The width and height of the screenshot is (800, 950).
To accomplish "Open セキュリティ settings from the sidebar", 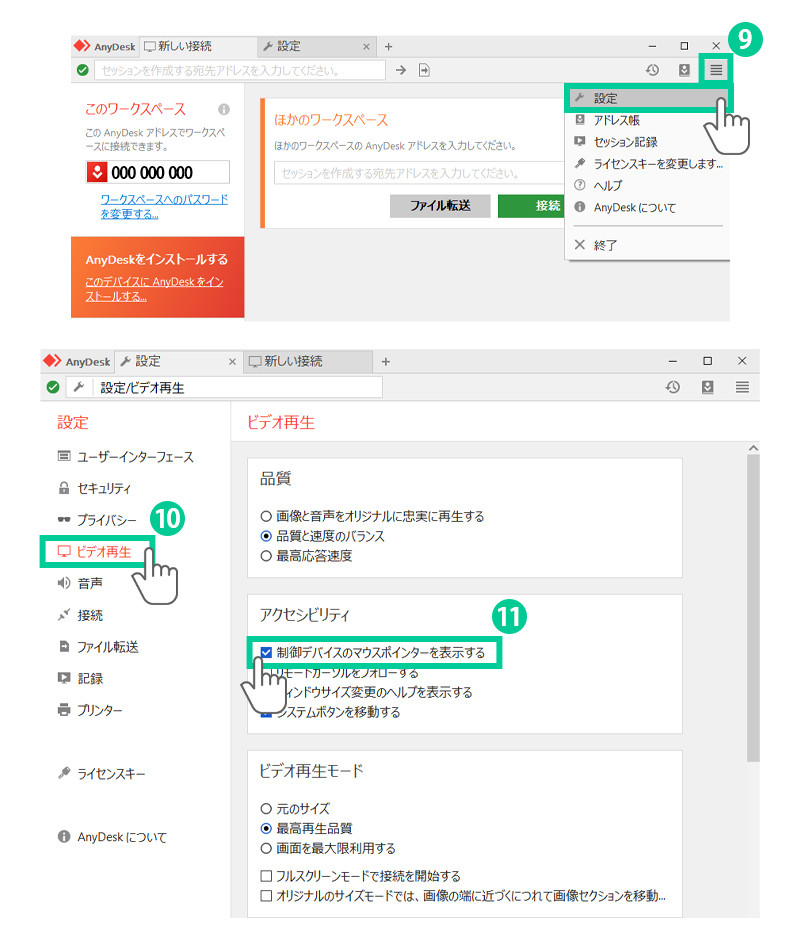I will tap(104, 488).
